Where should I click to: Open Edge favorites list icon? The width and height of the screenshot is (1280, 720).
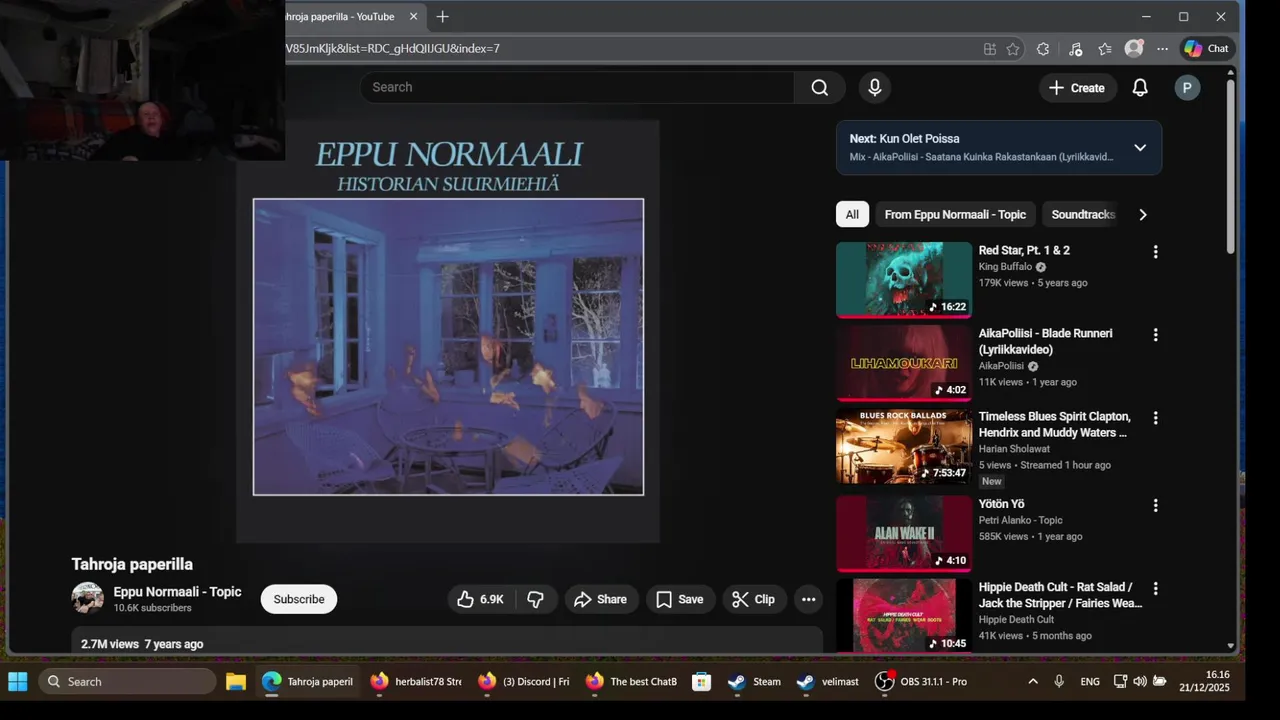pyautogui.click(x=1105, y=48)
